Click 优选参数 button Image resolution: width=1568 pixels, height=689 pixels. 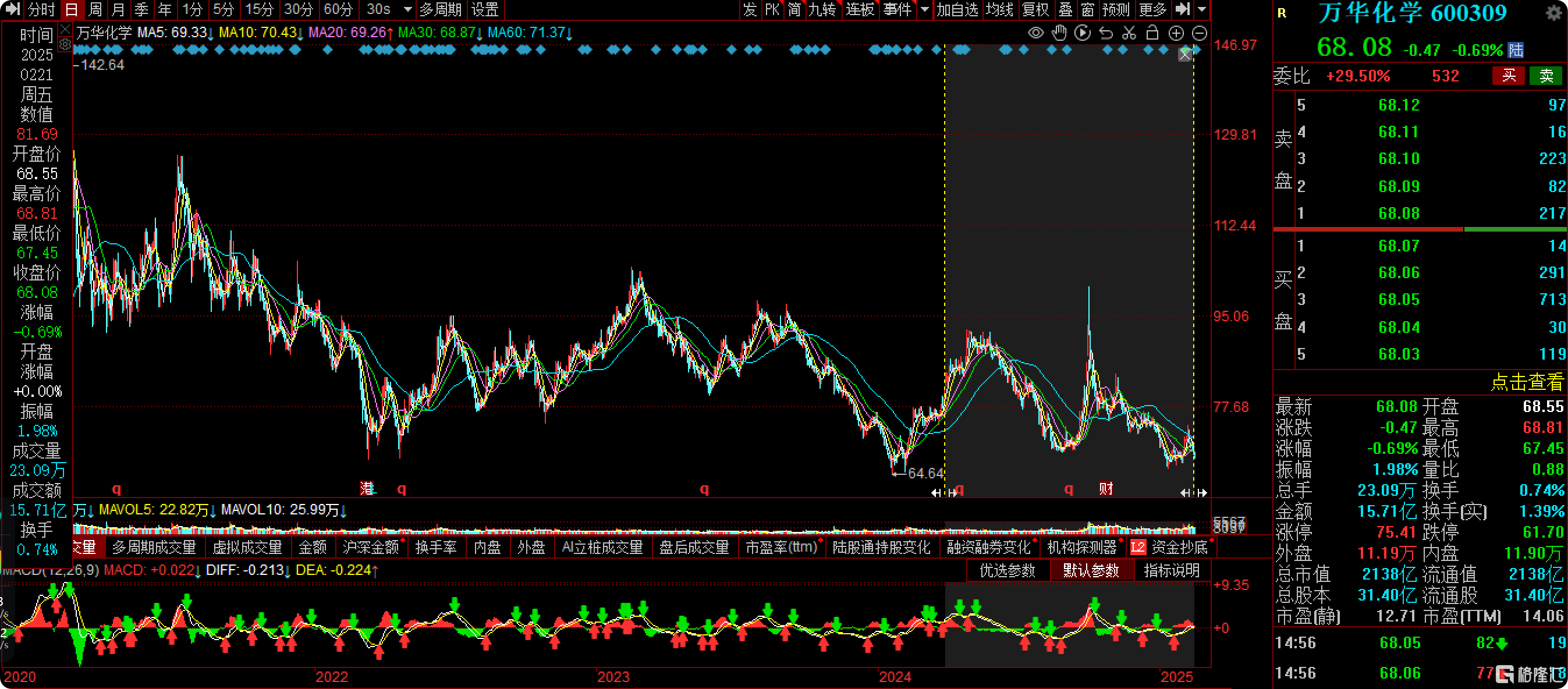pyautogui.click(x=1008, y=570)
